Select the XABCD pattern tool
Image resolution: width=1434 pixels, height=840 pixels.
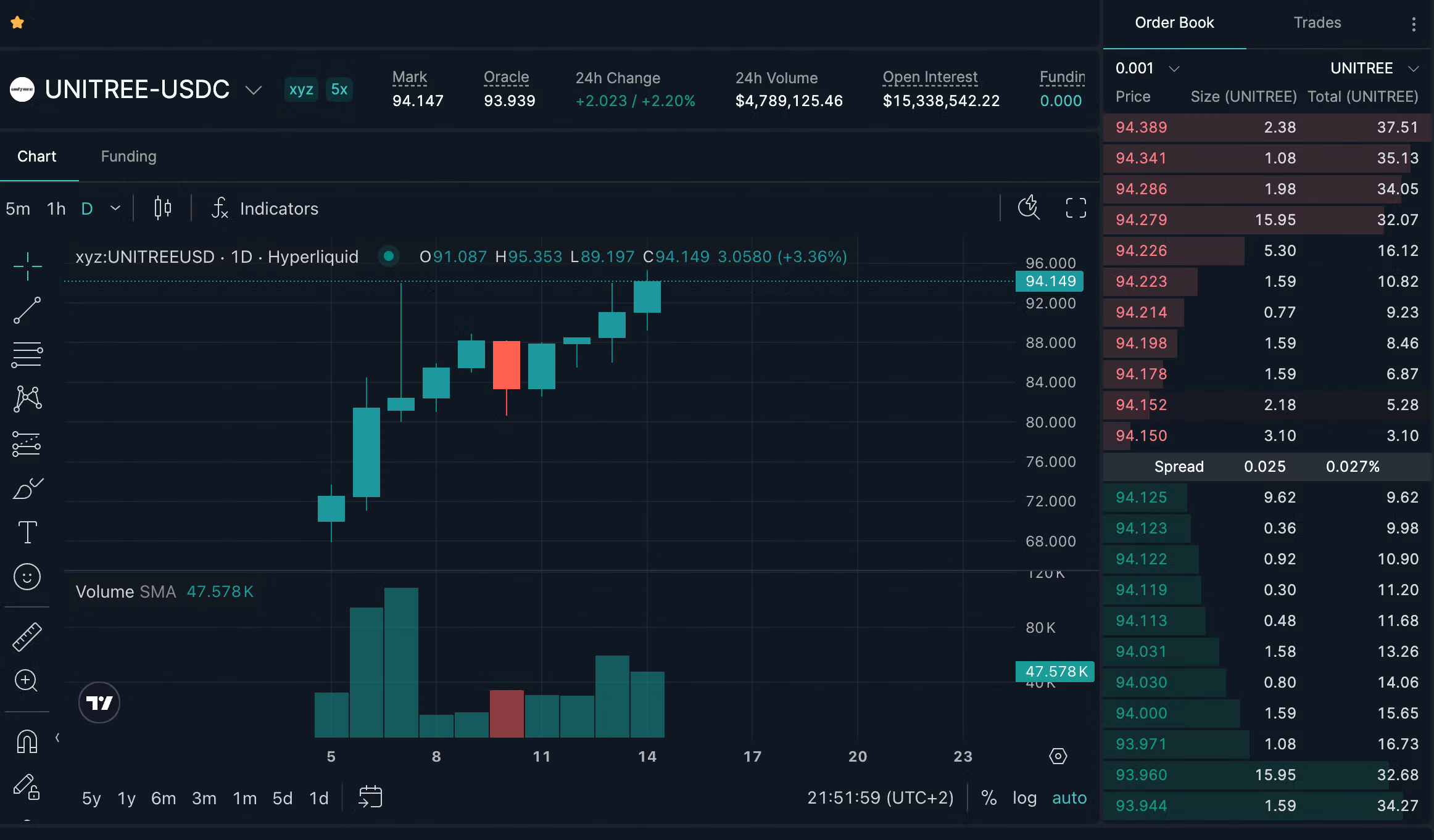[x=27, y=399]
